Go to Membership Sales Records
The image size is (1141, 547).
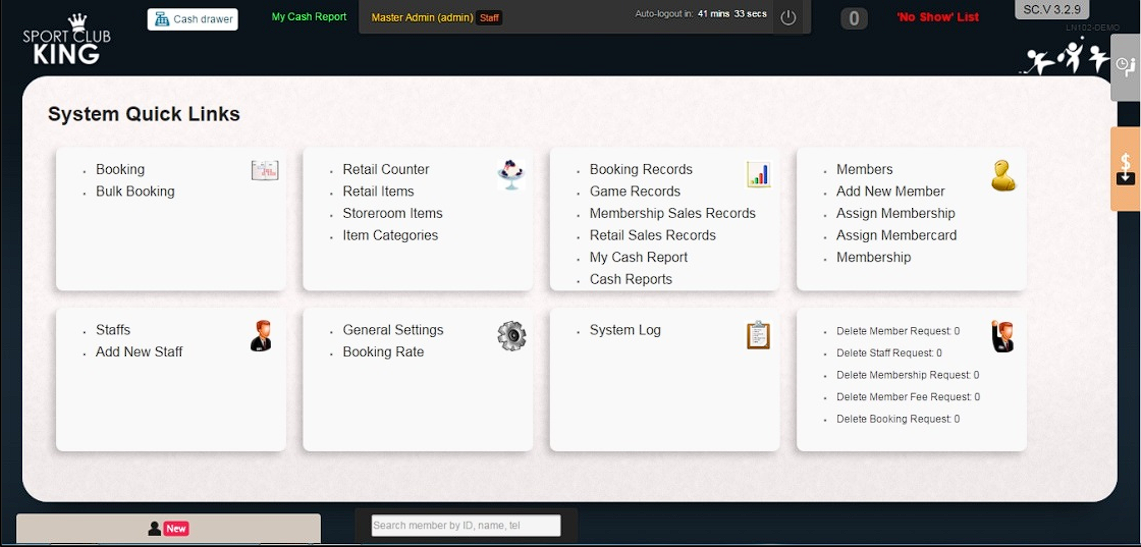[672, 213]
